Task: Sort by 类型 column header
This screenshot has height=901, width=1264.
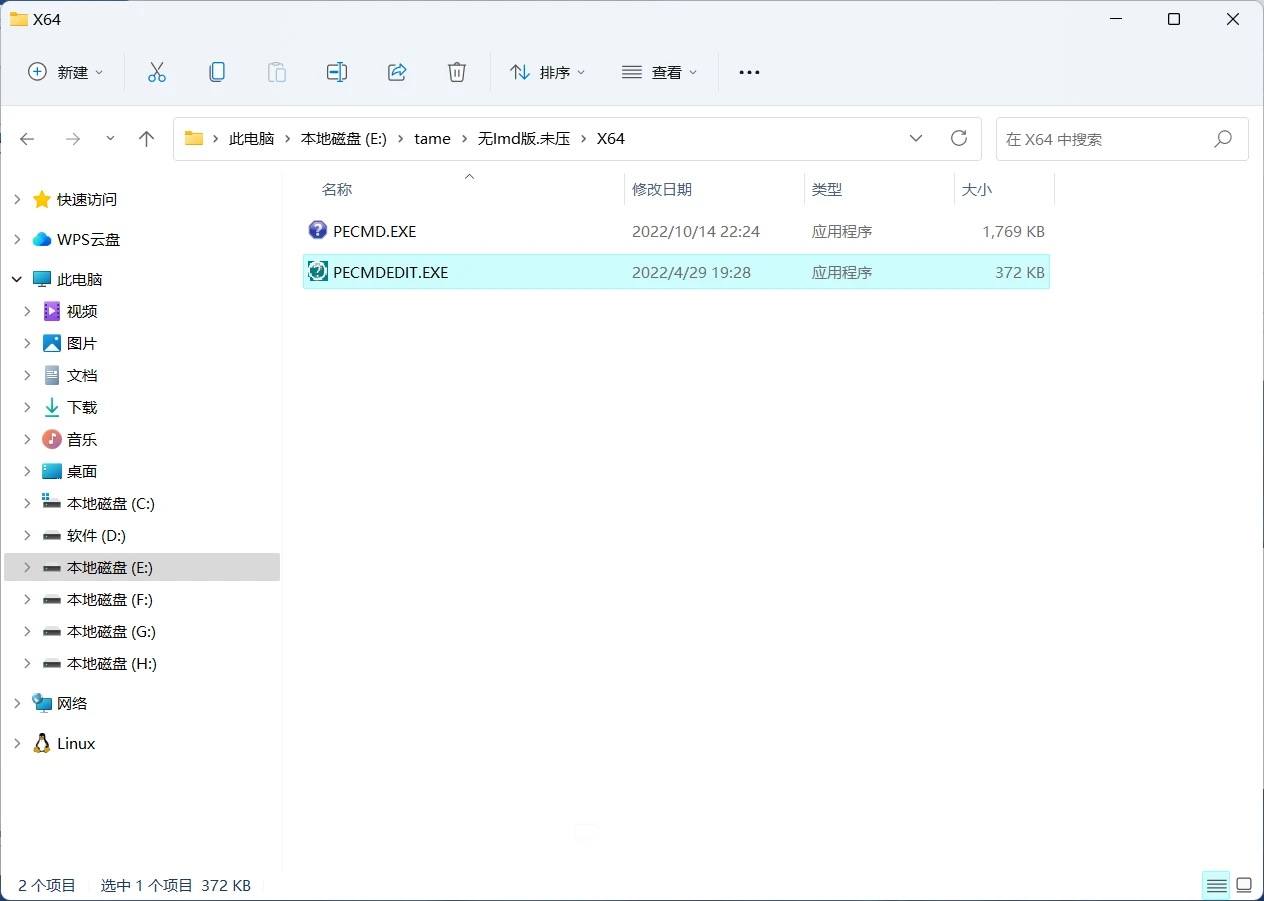Action: 827,189
